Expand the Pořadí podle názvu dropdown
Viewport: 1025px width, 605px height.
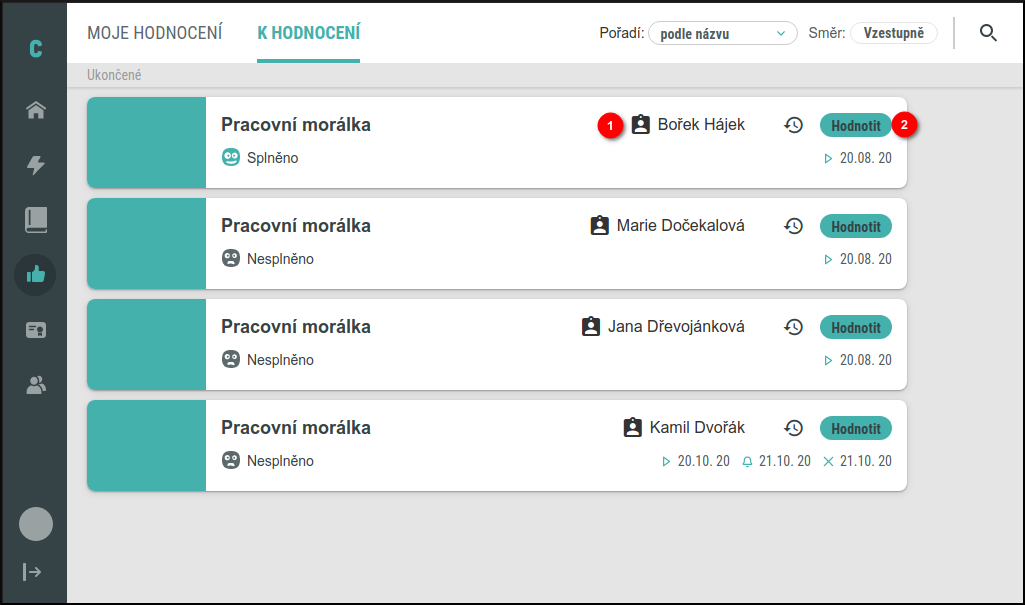coord(722,33)
